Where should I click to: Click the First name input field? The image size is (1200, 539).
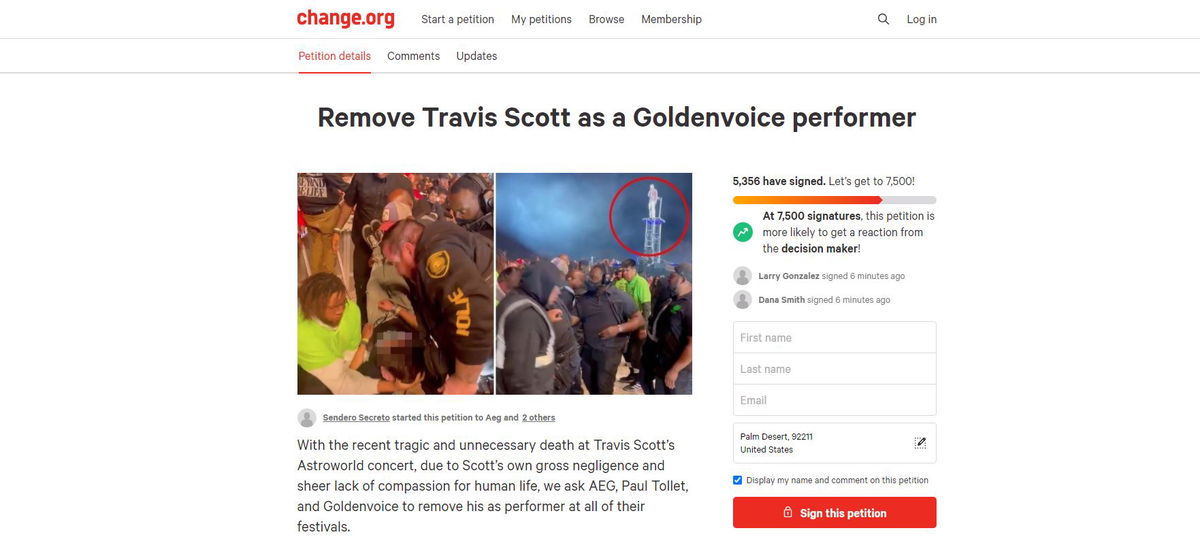click(834, 338)
